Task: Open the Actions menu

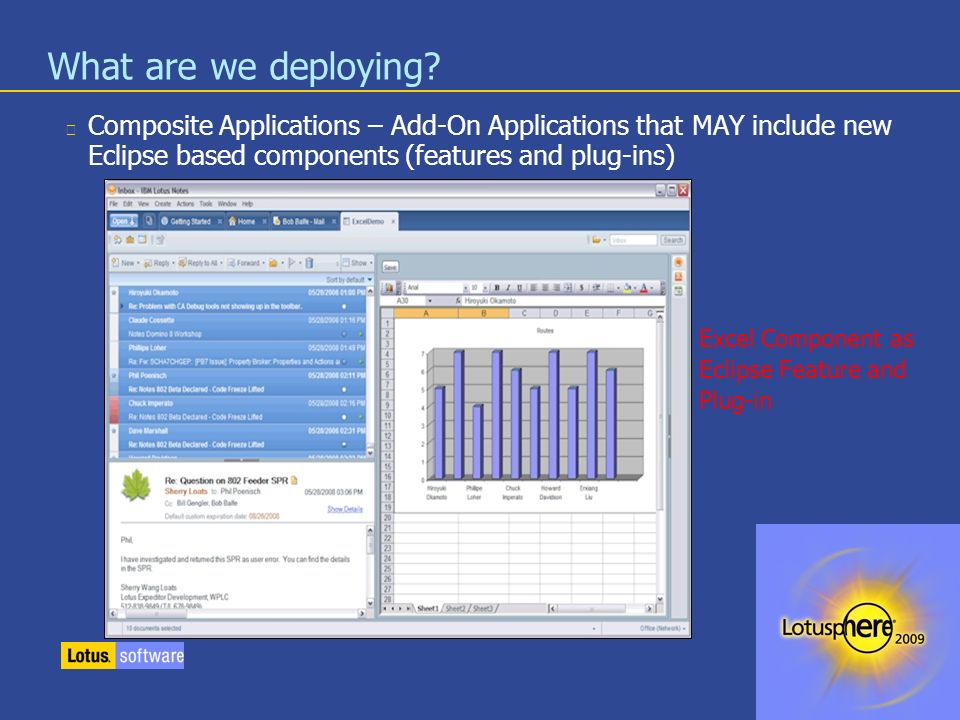Action: (186, 204)
